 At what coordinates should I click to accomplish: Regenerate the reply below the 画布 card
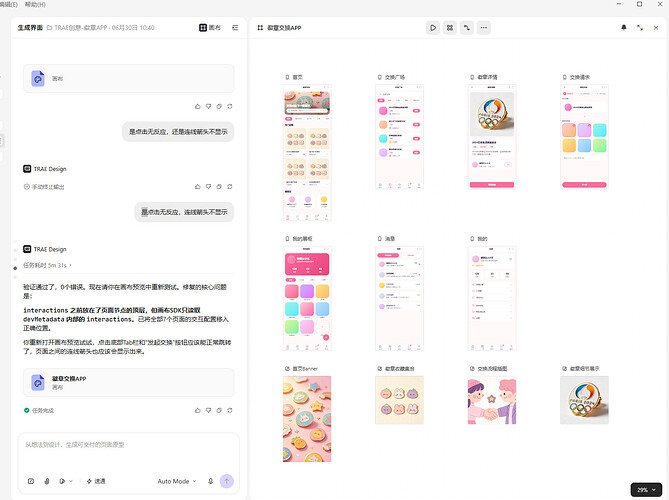[x=230, y=106]
